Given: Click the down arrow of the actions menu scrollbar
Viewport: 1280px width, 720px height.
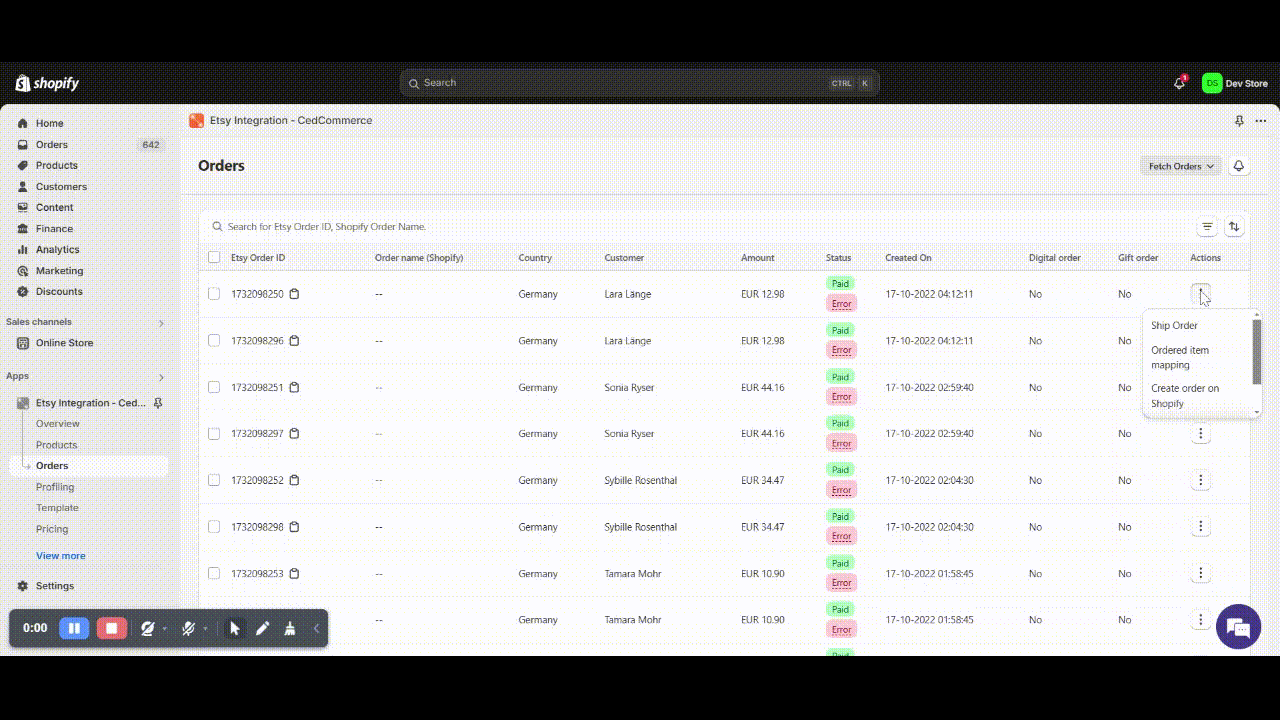Looking at the screenshot, I should pos(1257,412).
